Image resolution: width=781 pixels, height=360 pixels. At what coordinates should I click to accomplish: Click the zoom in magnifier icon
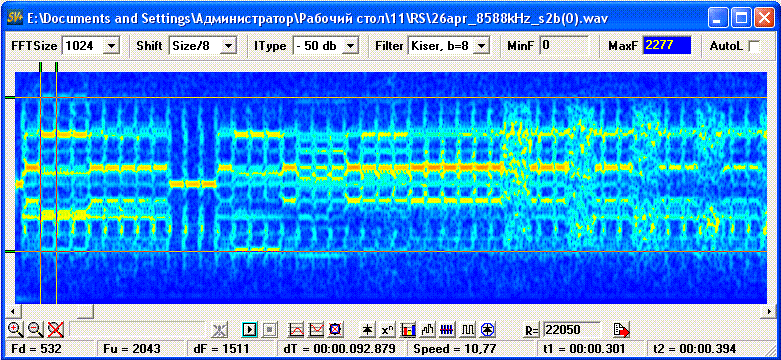click(15, 329)
